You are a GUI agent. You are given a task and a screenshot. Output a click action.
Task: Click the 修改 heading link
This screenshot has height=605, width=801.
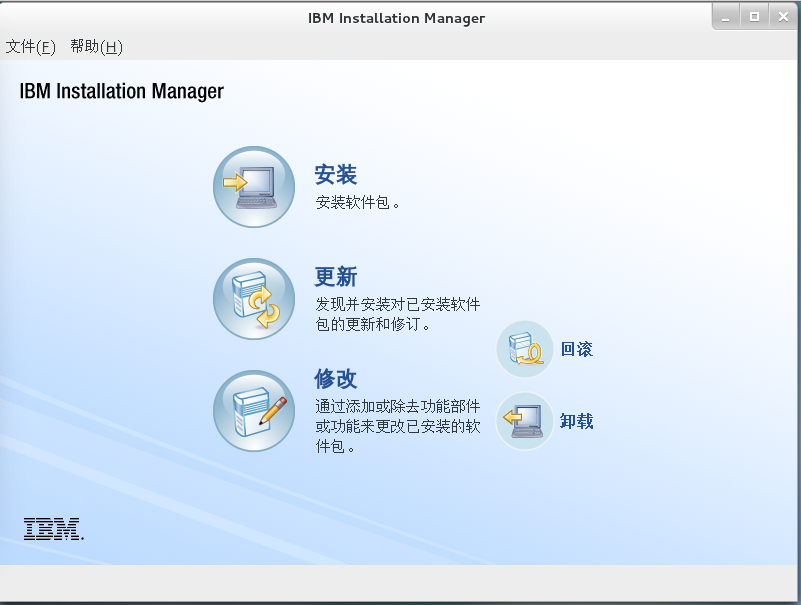click(x=336, y=379)
